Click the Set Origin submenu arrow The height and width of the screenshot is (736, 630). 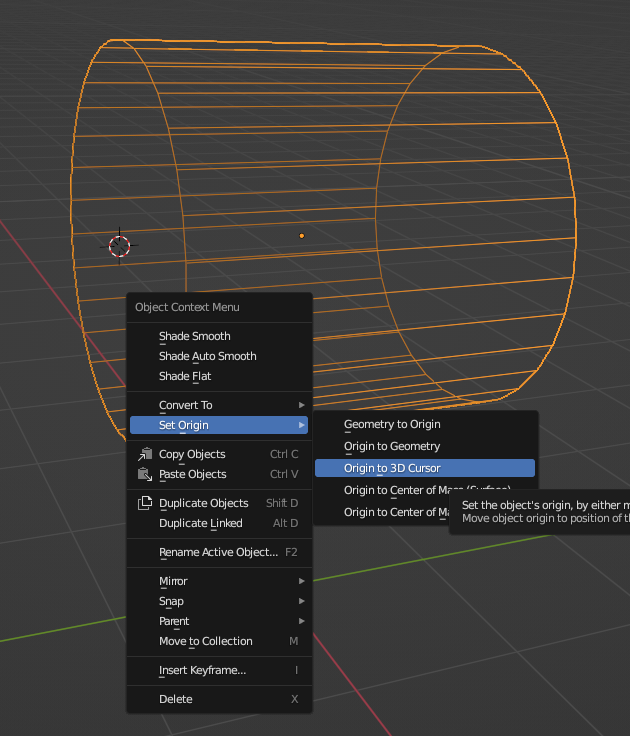302,425
